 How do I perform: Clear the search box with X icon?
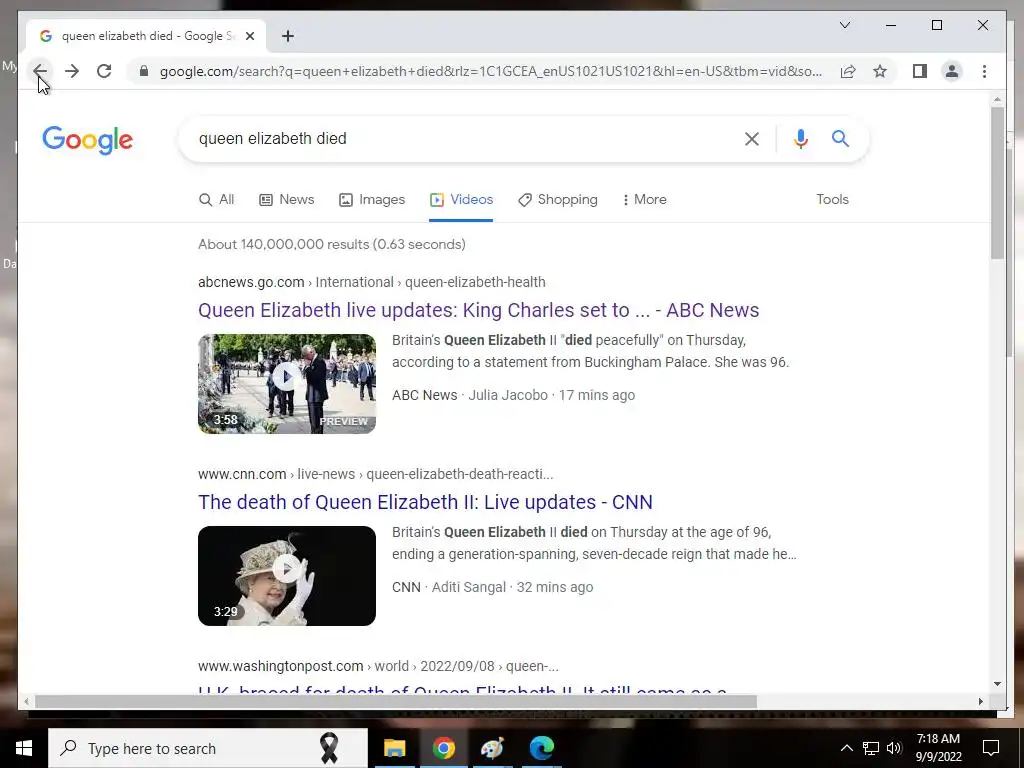752,138
